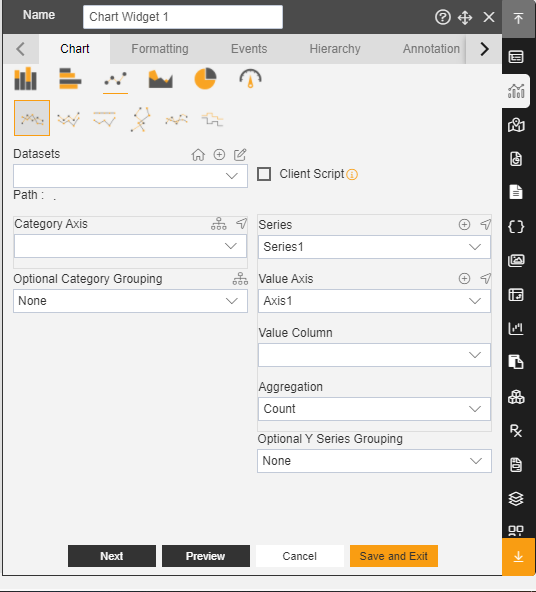Image resolution: width=536 pixels, height=592 pixels.
Task: Choose the gauge chart type icon
Action: point(250,79)
